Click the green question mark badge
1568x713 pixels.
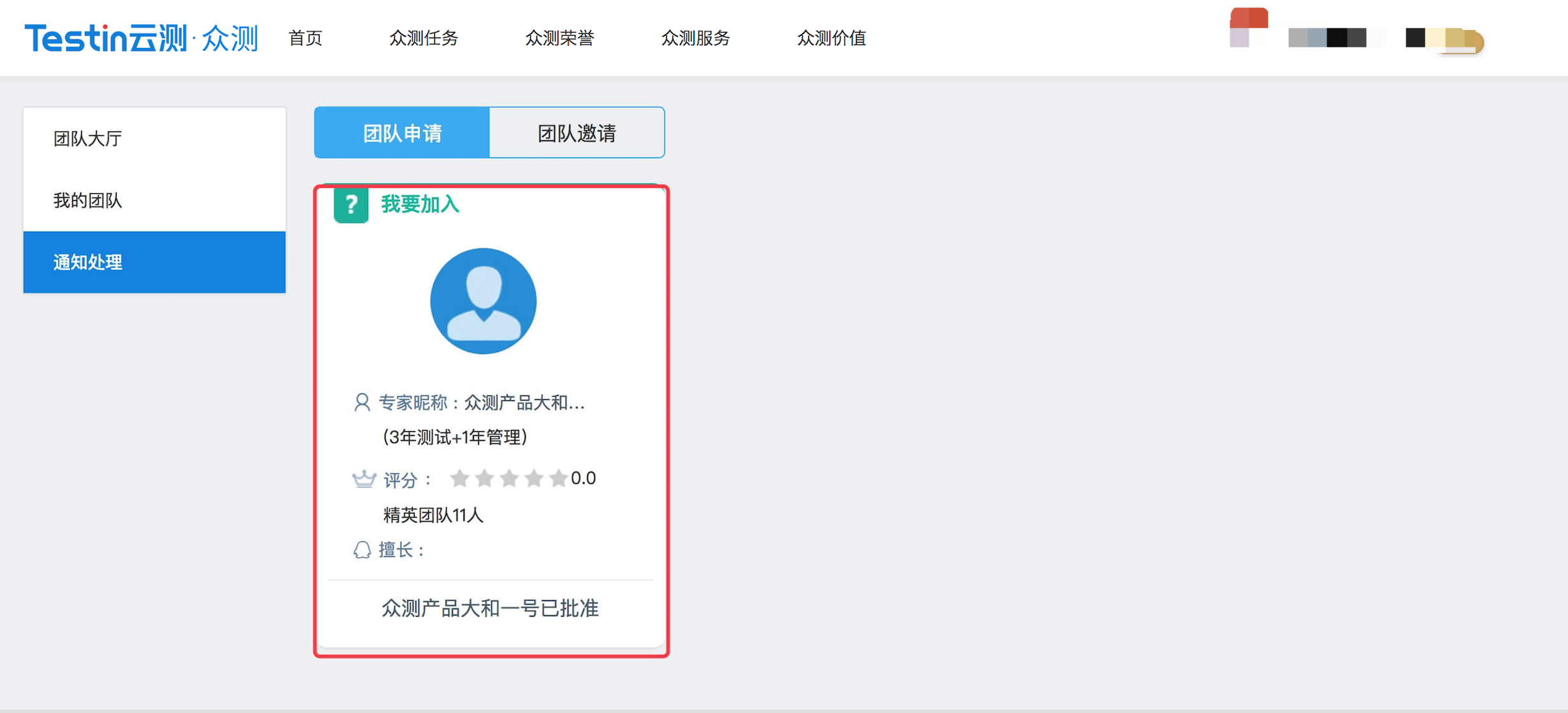(x=351, y=205)
